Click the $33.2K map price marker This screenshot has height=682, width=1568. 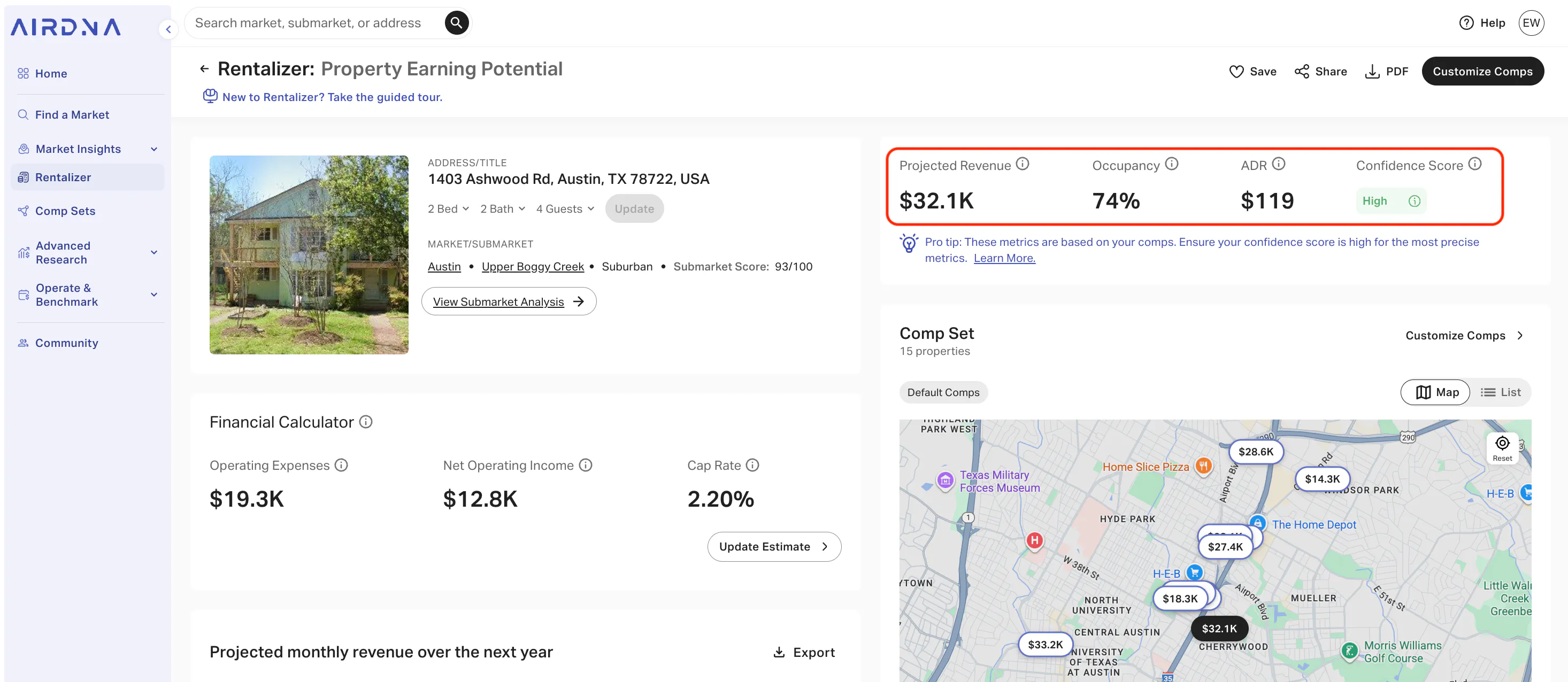click(x=1045, y=645)
